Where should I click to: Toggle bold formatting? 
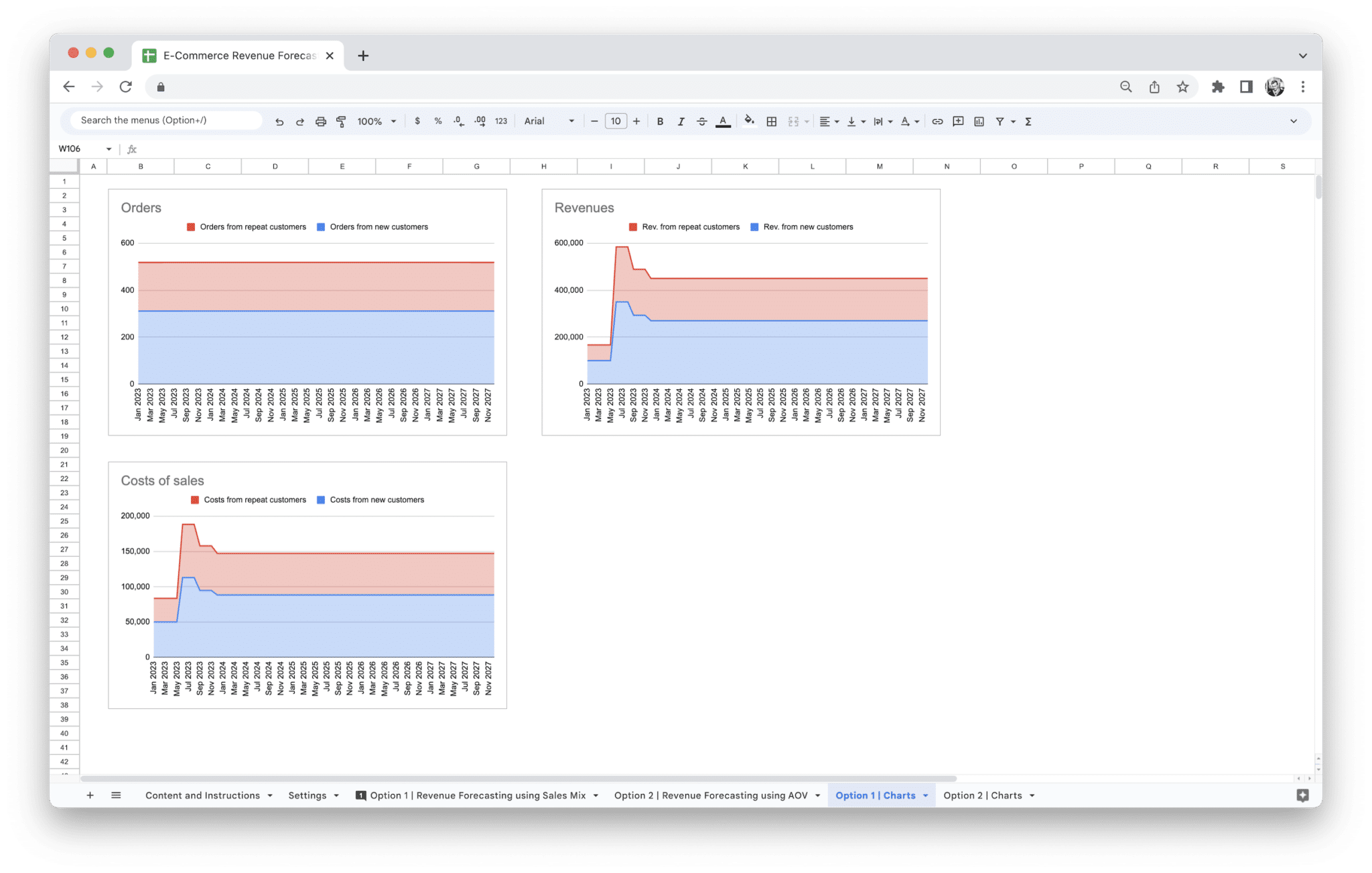click(661, 121)
